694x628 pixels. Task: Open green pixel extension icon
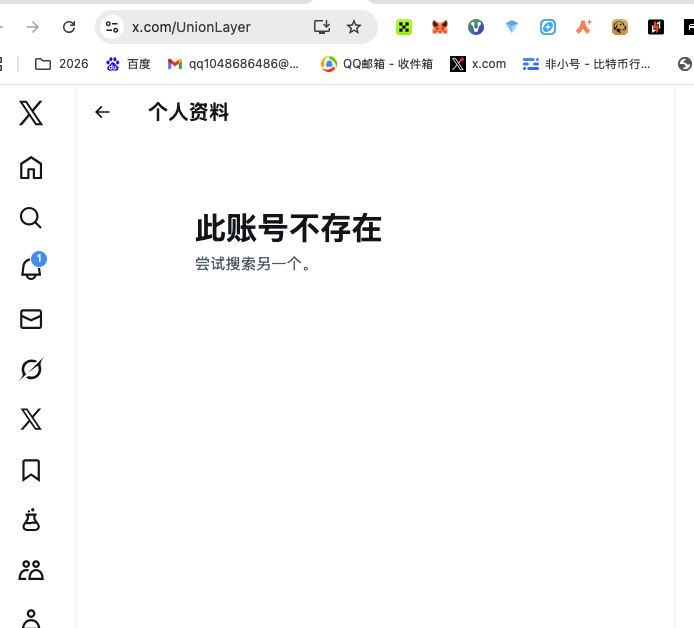point(404,27)
